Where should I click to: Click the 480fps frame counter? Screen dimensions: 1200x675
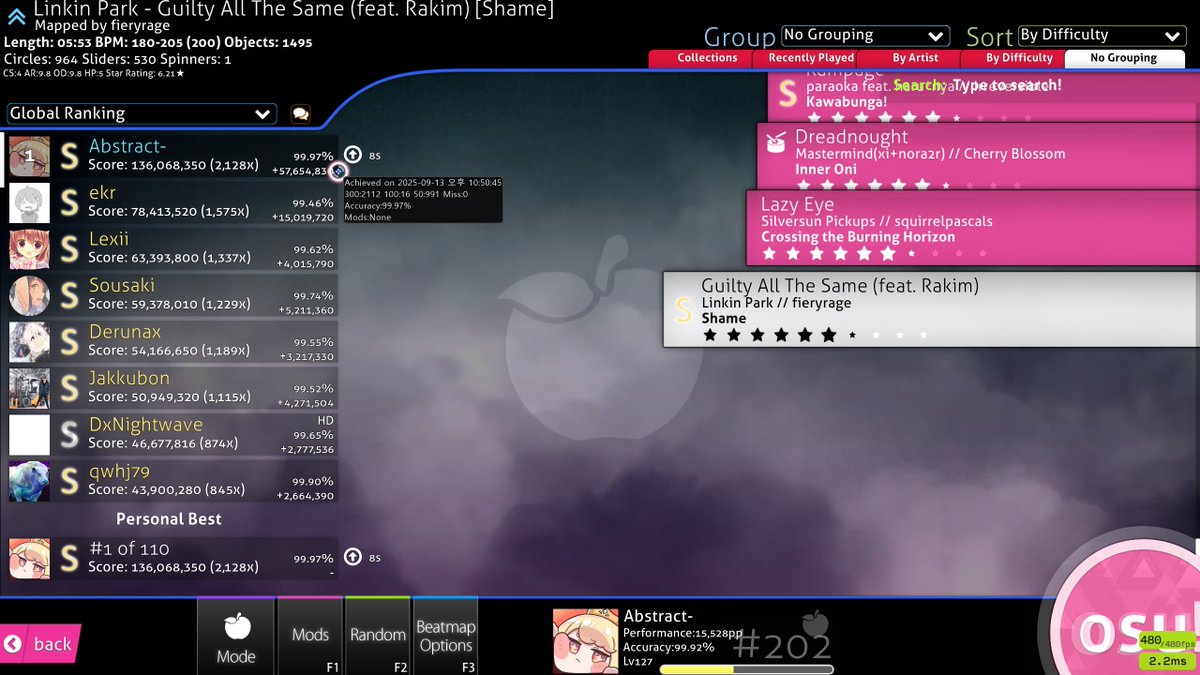click(x=1165, y=641)
